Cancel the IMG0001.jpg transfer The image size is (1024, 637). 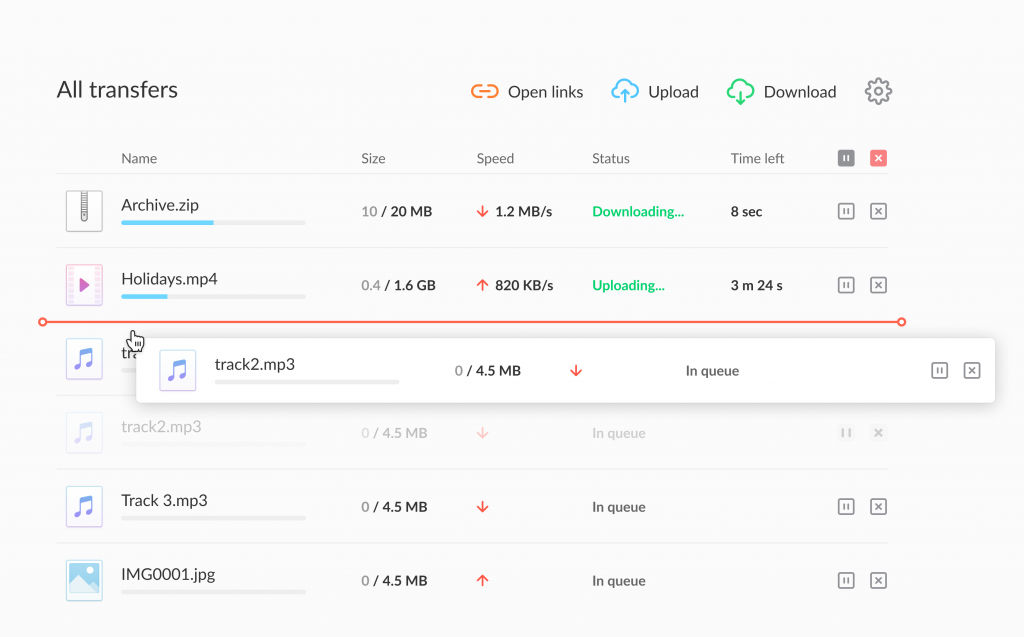pyautogui.click(x=878, y=580)
